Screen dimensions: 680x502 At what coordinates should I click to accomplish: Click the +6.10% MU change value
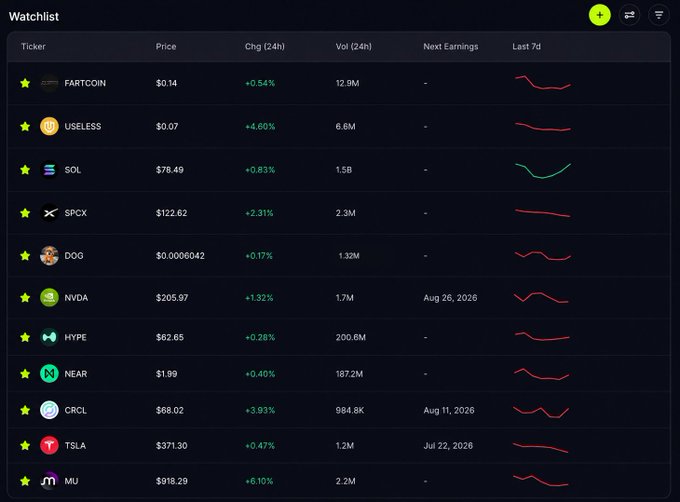click(259, 481)
